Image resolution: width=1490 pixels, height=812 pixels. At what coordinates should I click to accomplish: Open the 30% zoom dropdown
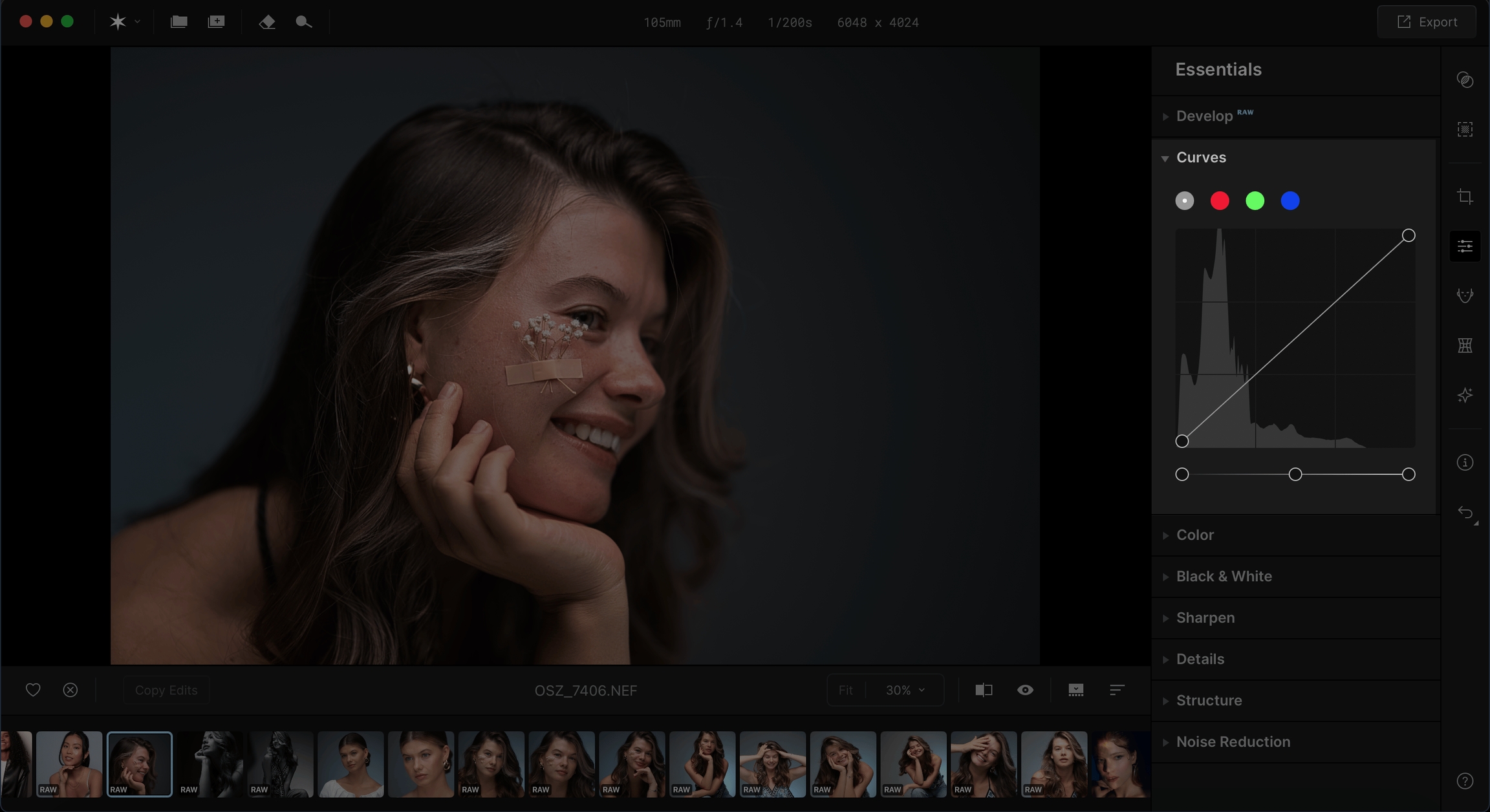click(905, 690)
